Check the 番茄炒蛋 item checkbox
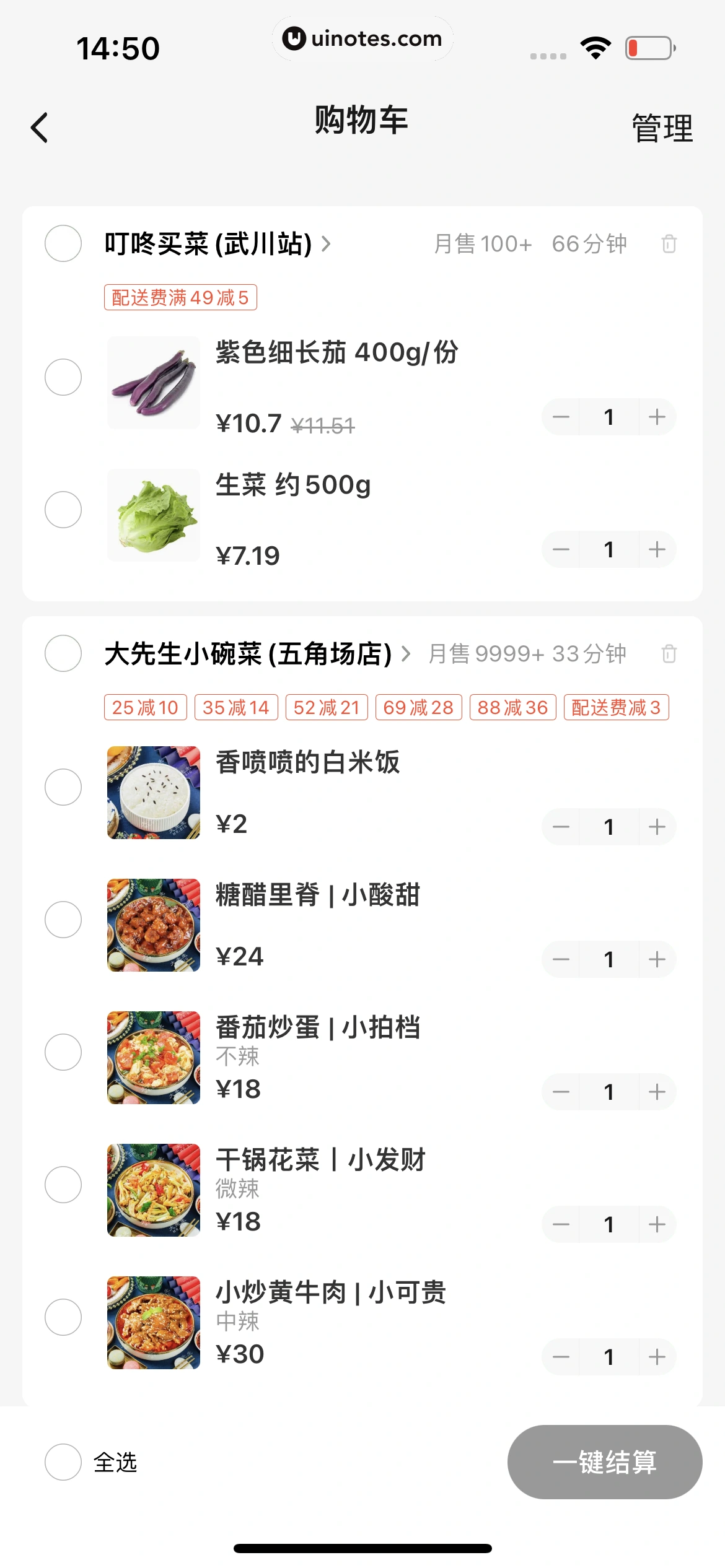Viewport: 725px width, 1568px height. (63, 1052)
